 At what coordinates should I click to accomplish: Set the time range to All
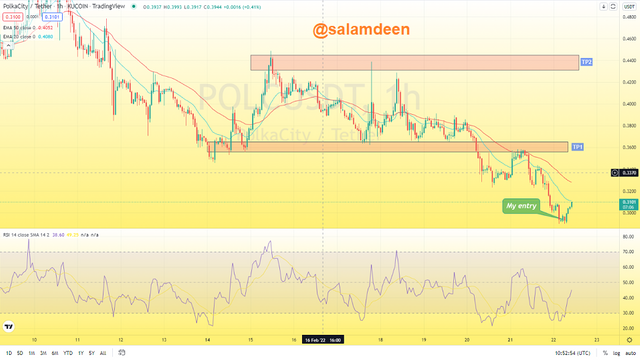(x=103, y=353)
